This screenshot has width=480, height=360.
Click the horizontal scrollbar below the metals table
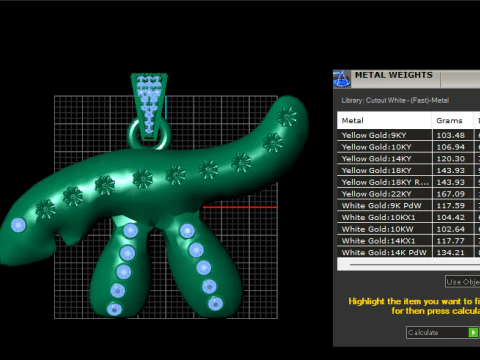coord(408,264)
